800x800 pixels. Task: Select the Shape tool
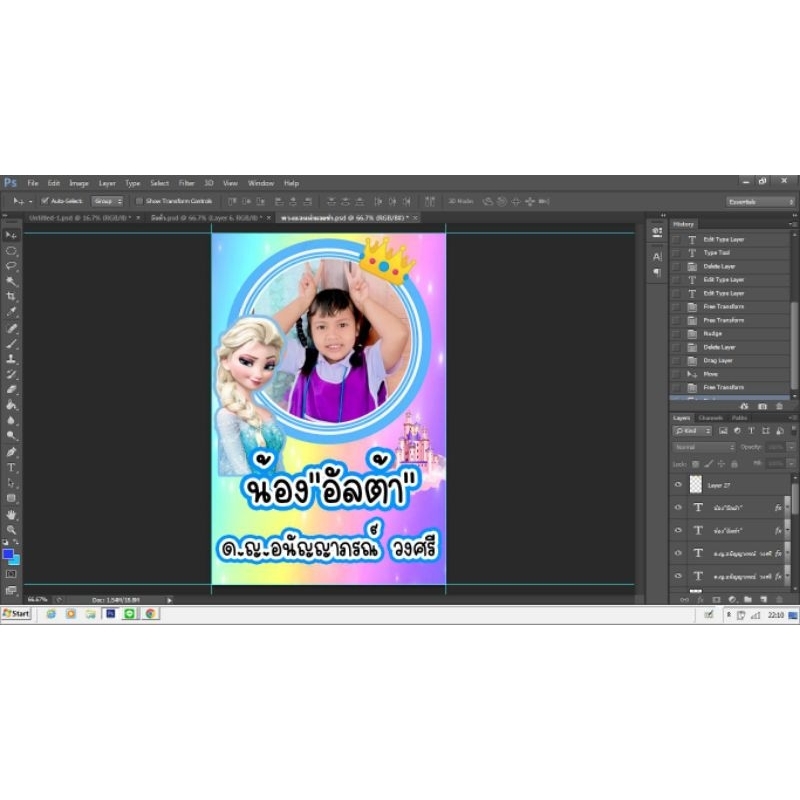pos(11,498)
